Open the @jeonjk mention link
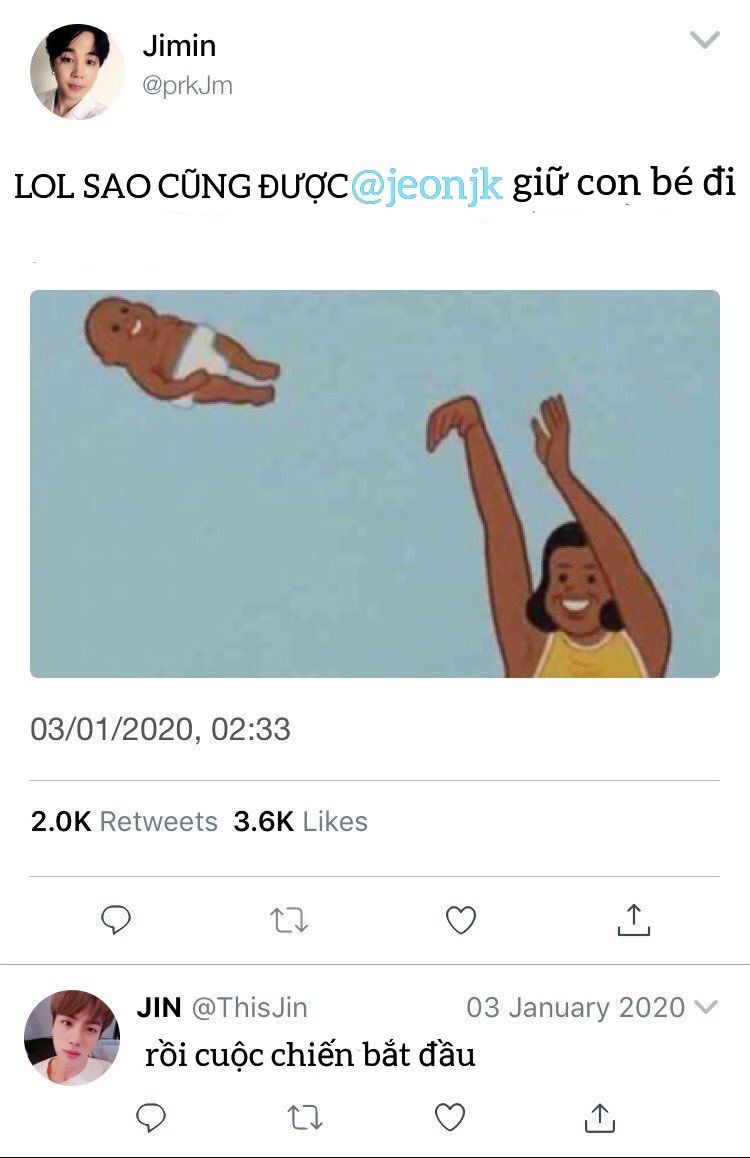 [x=427, y=186]
